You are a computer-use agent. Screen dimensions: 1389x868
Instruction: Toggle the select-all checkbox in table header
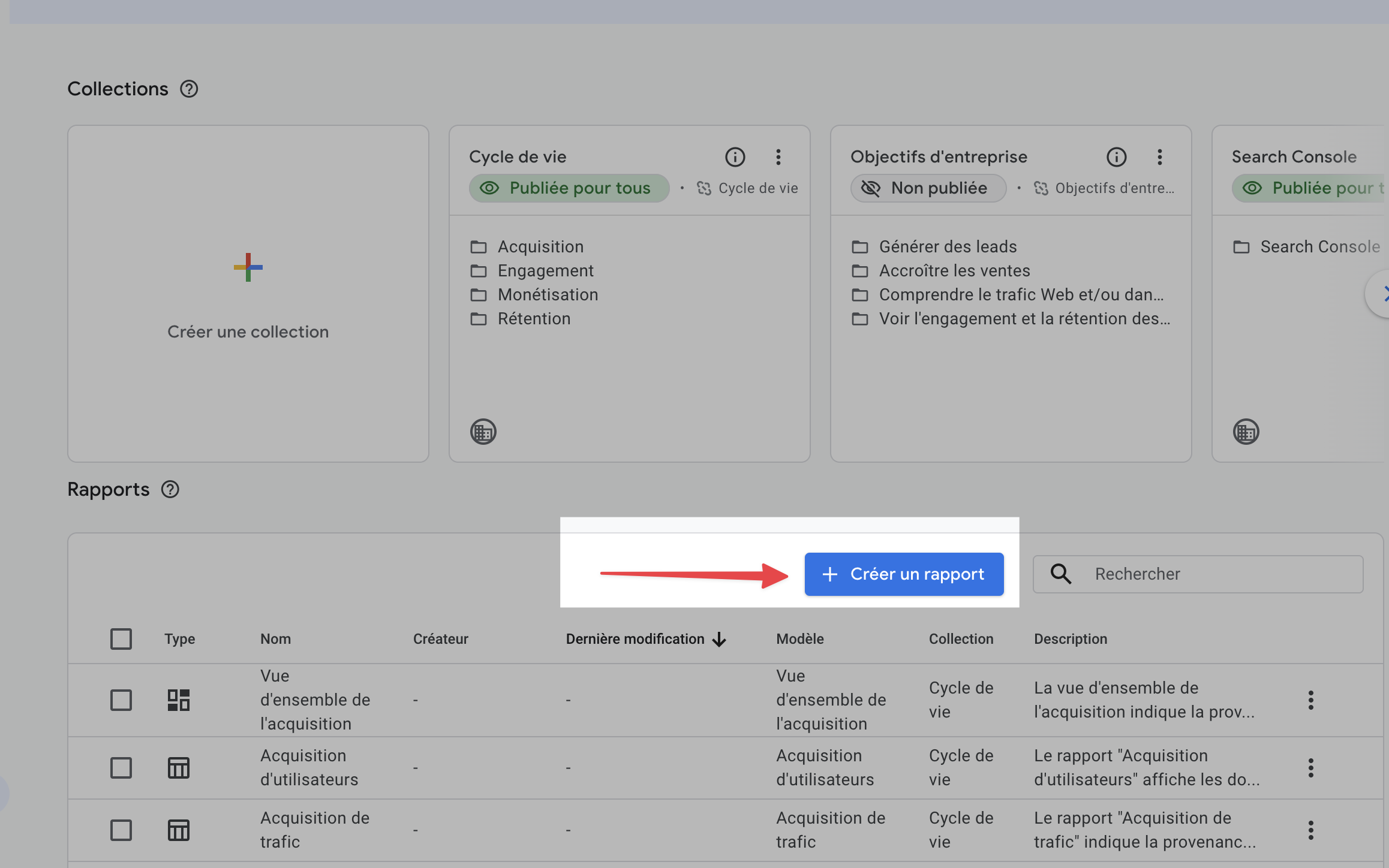coord(121,639)
